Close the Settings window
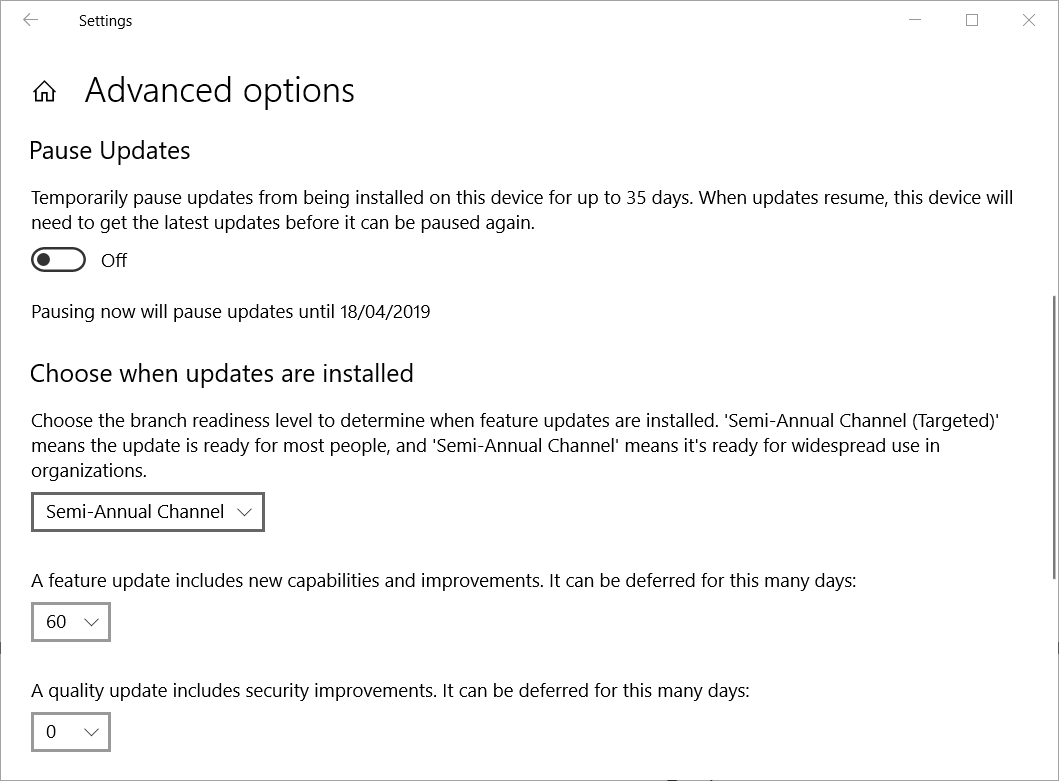Image resolution: width=1059 pixels, height=781 pixels. [x=1029, y=20]
